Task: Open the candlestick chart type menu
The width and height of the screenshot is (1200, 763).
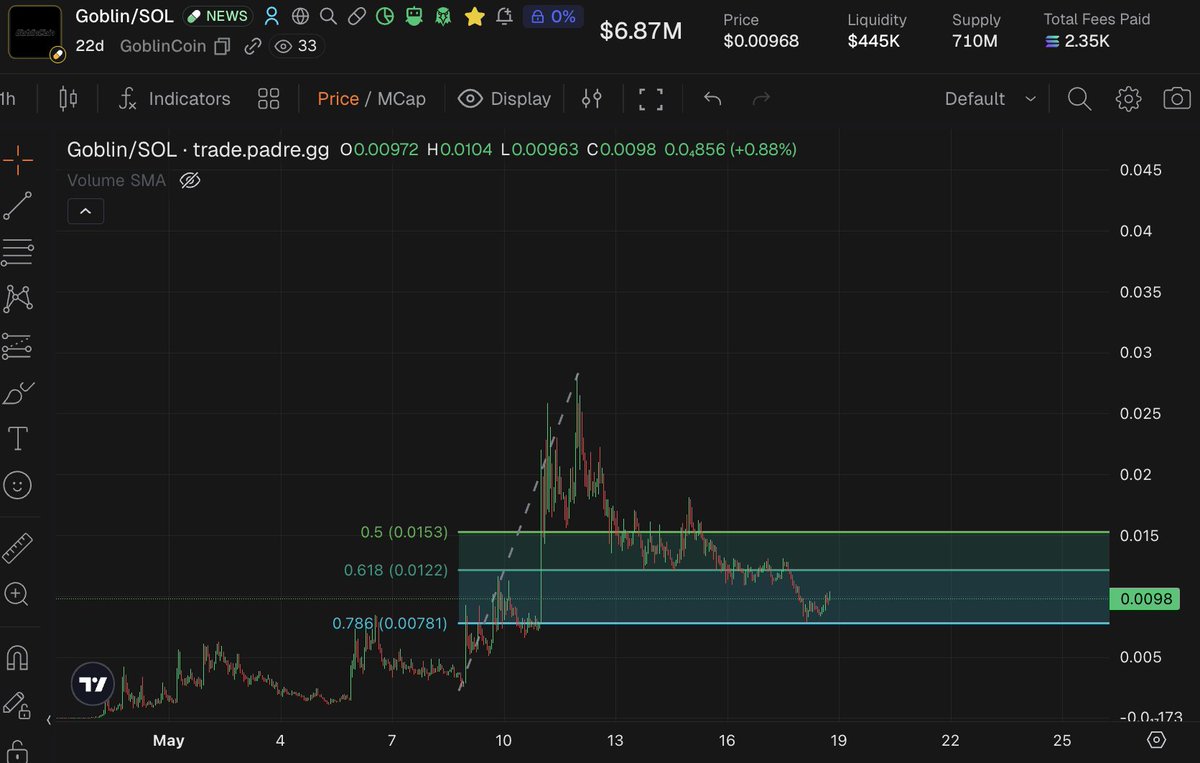Action: pyautogui.click(x=68, y=98)
